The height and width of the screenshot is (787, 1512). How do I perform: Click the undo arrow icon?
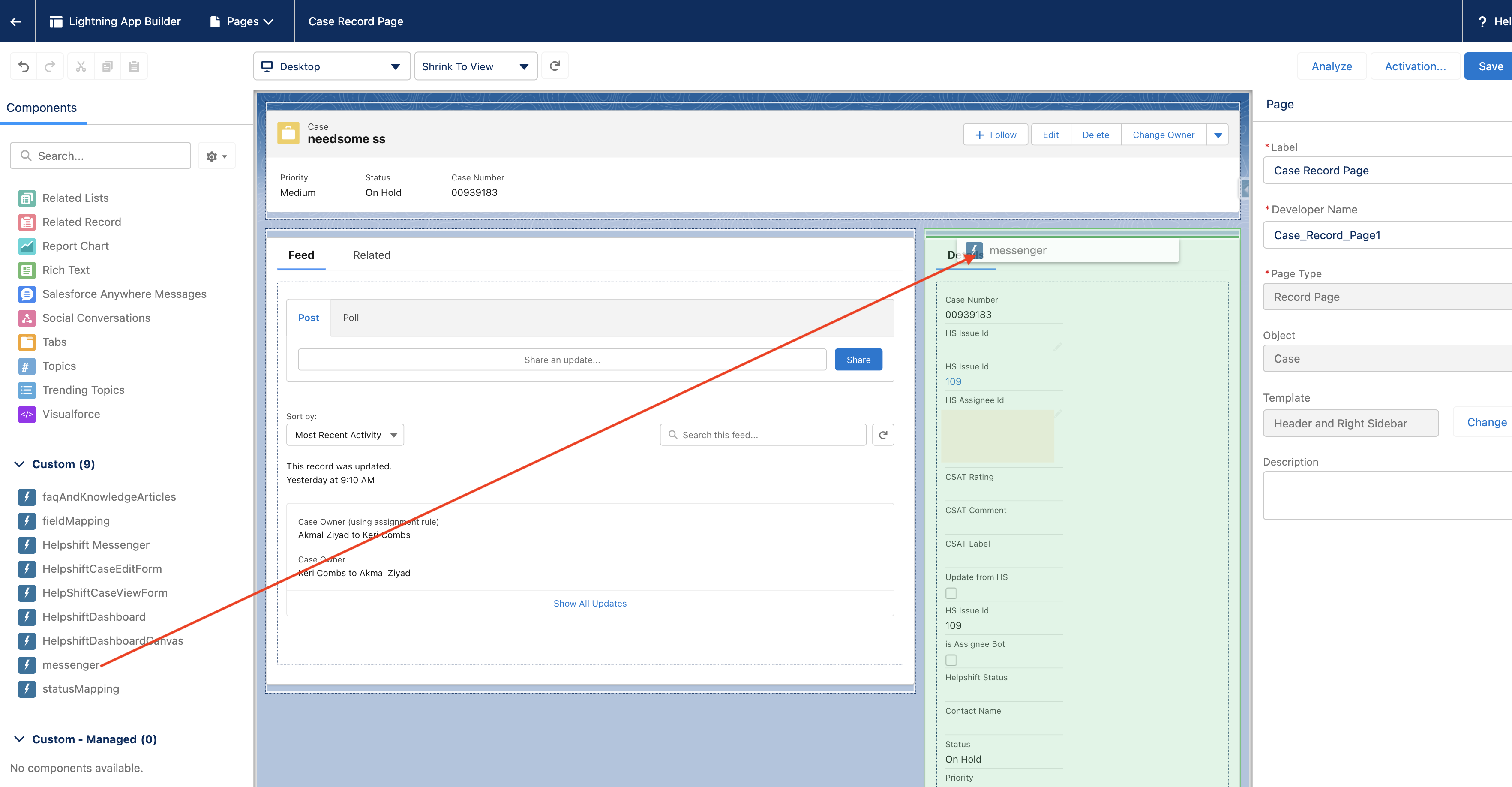[x=24, y=66]
